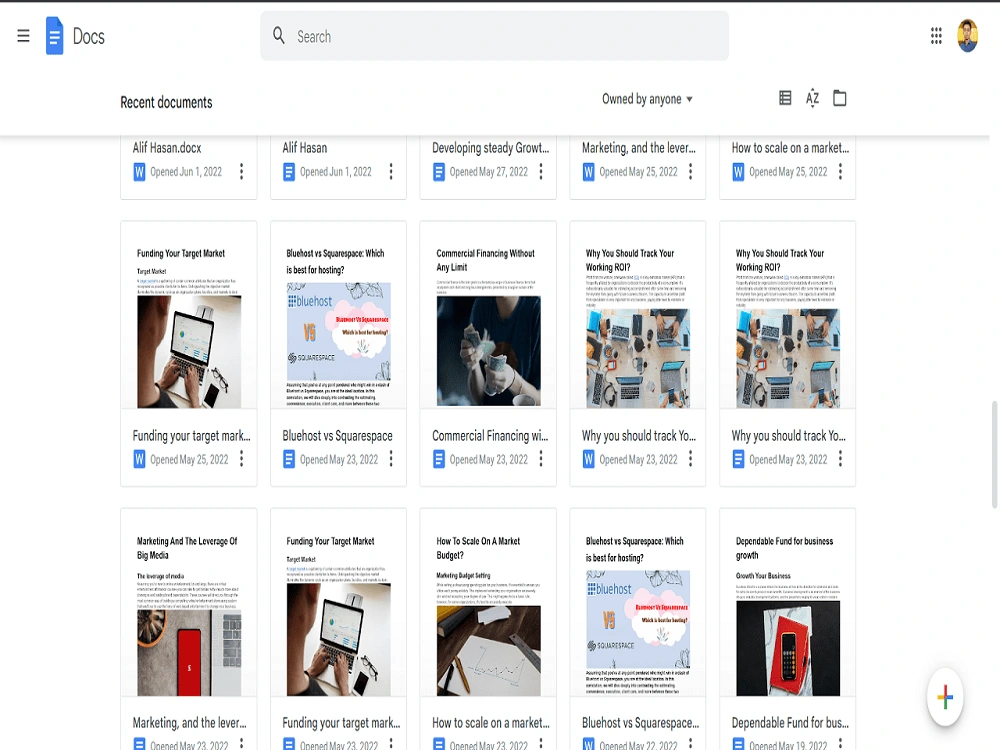Click Docs icon of Alif Hasan document
The height and width of the screenshot is (750, 1000).
click(x=289, y=172)
